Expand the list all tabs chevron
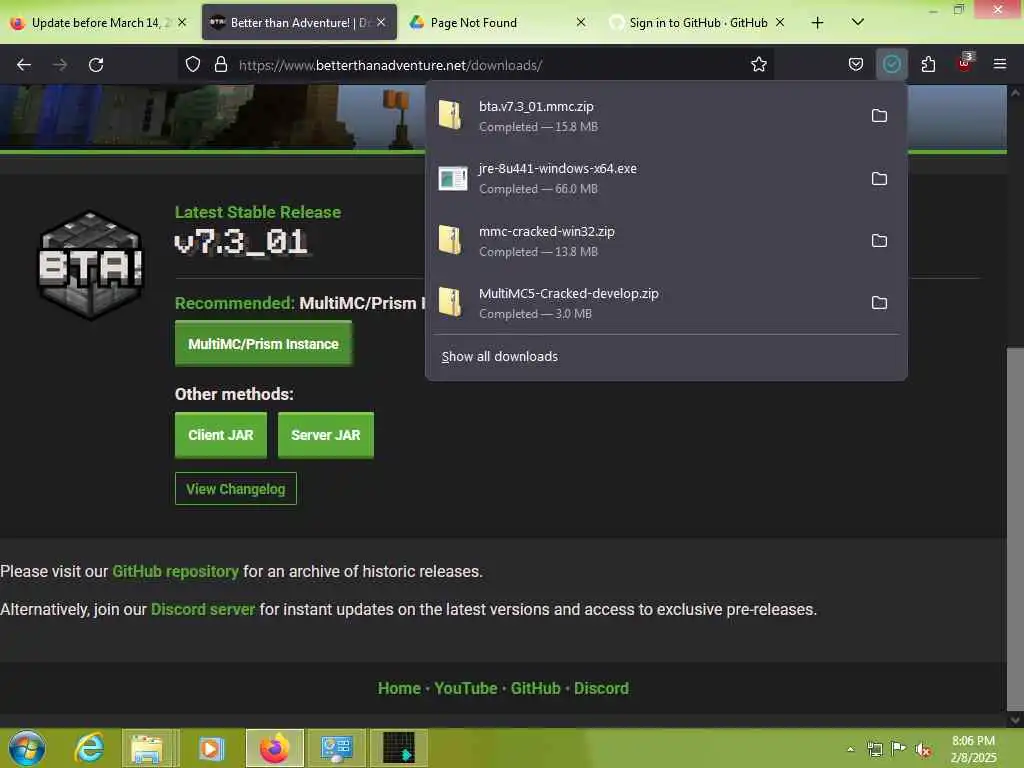 click(x=857, y=22)
